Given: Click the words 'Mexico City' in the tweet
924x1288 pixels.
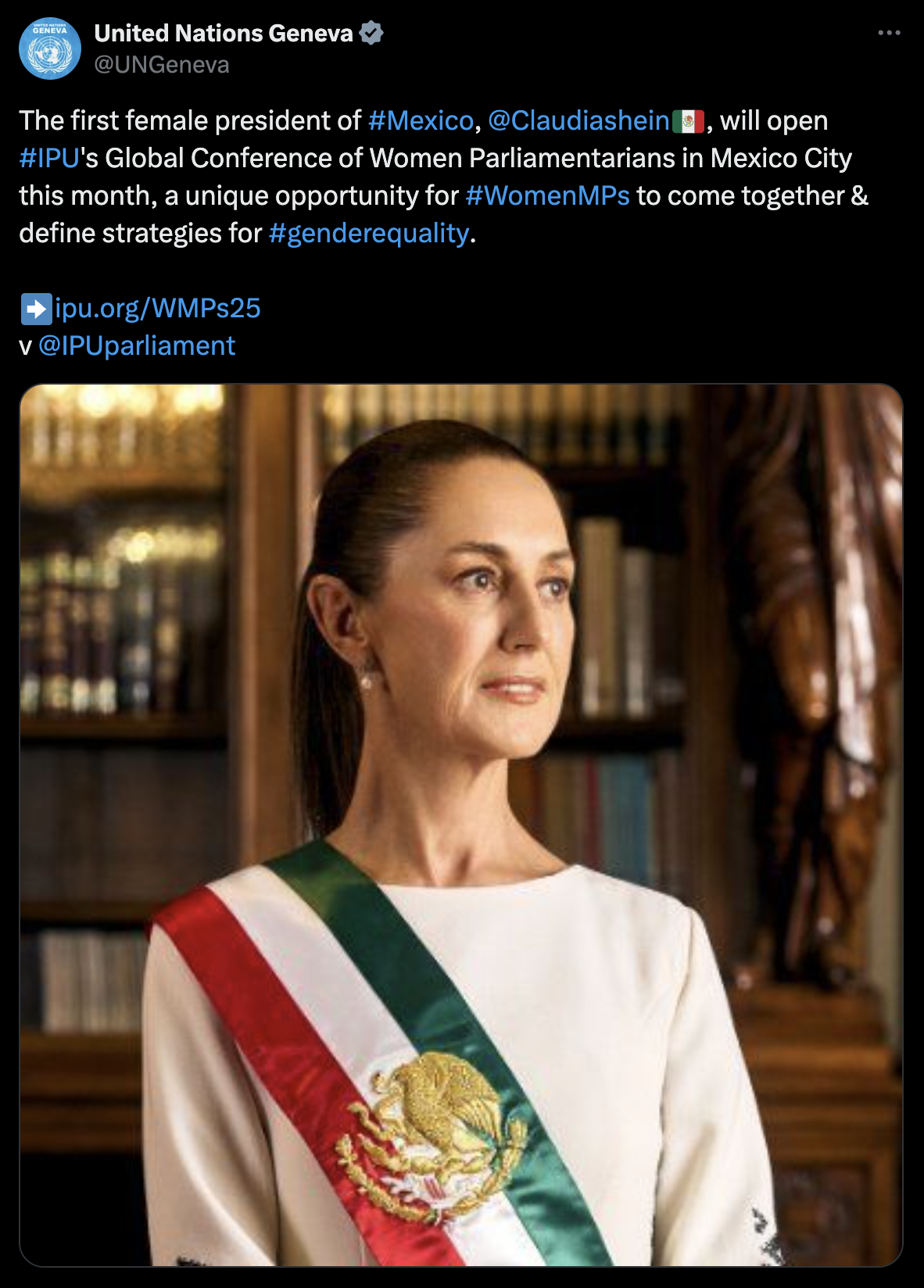Looking at the screenshot, I should click(x=780, y=158).
